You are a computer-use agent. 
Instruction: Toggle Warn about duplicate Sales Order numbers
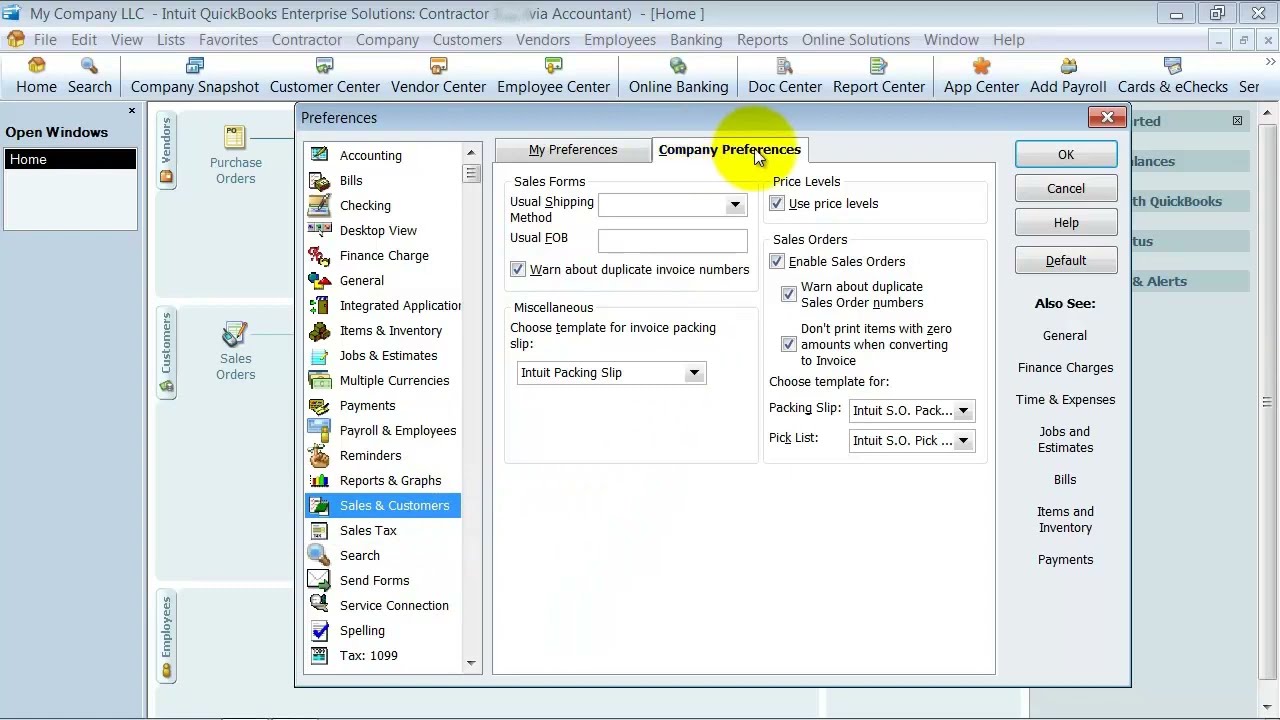coord(789,294)
